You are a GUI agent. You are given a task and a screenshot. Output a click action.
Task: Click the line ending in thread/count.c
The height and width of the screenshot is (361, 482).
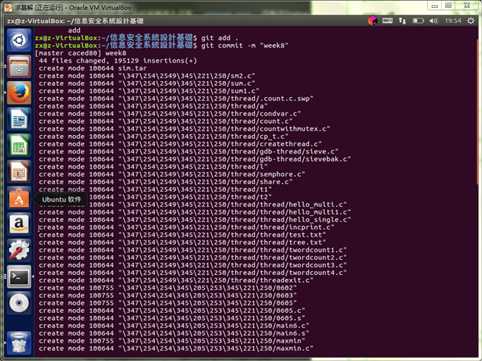tap(166, 121)
